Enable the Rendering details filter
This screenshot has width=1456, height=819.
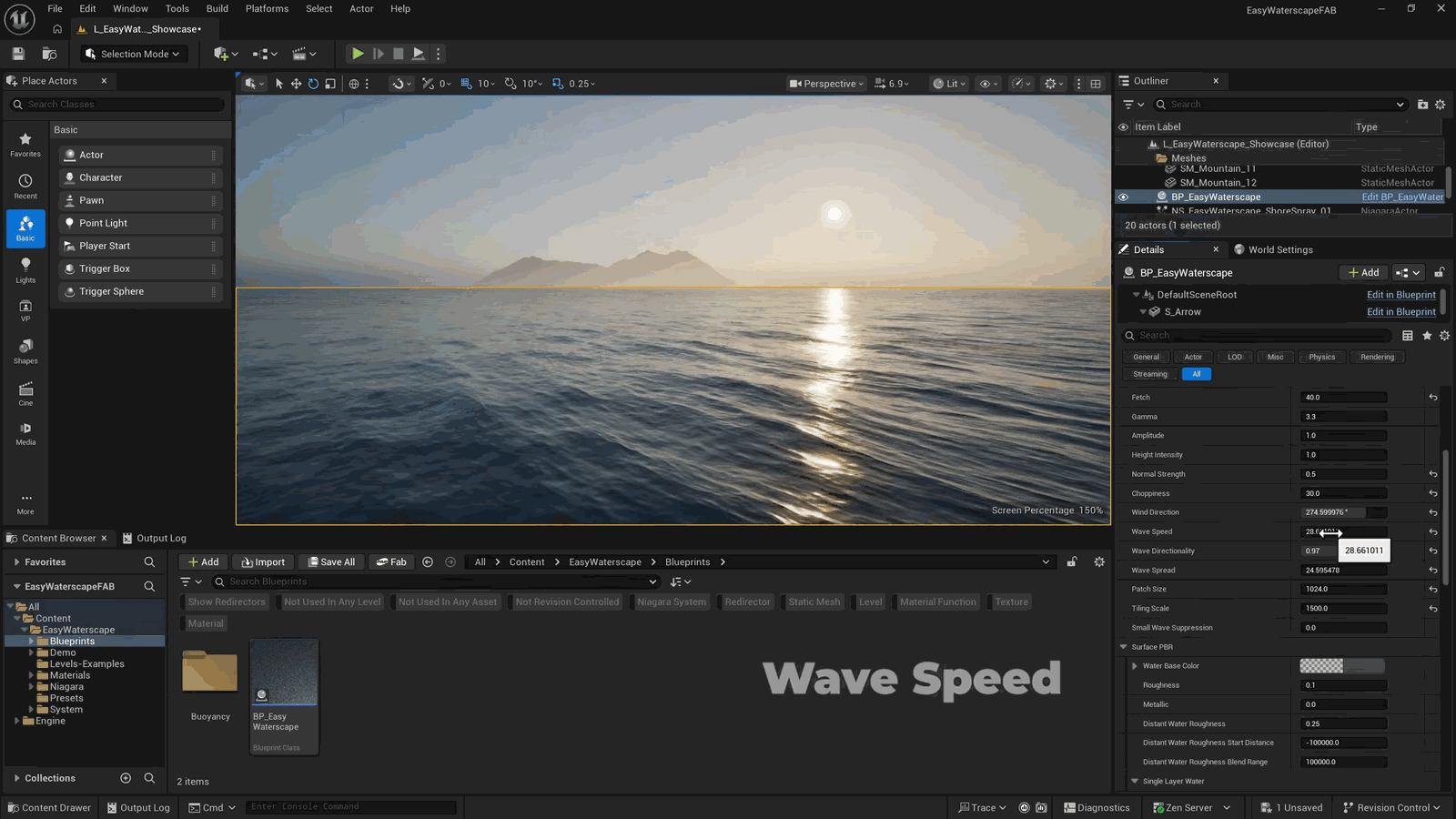1377,358
